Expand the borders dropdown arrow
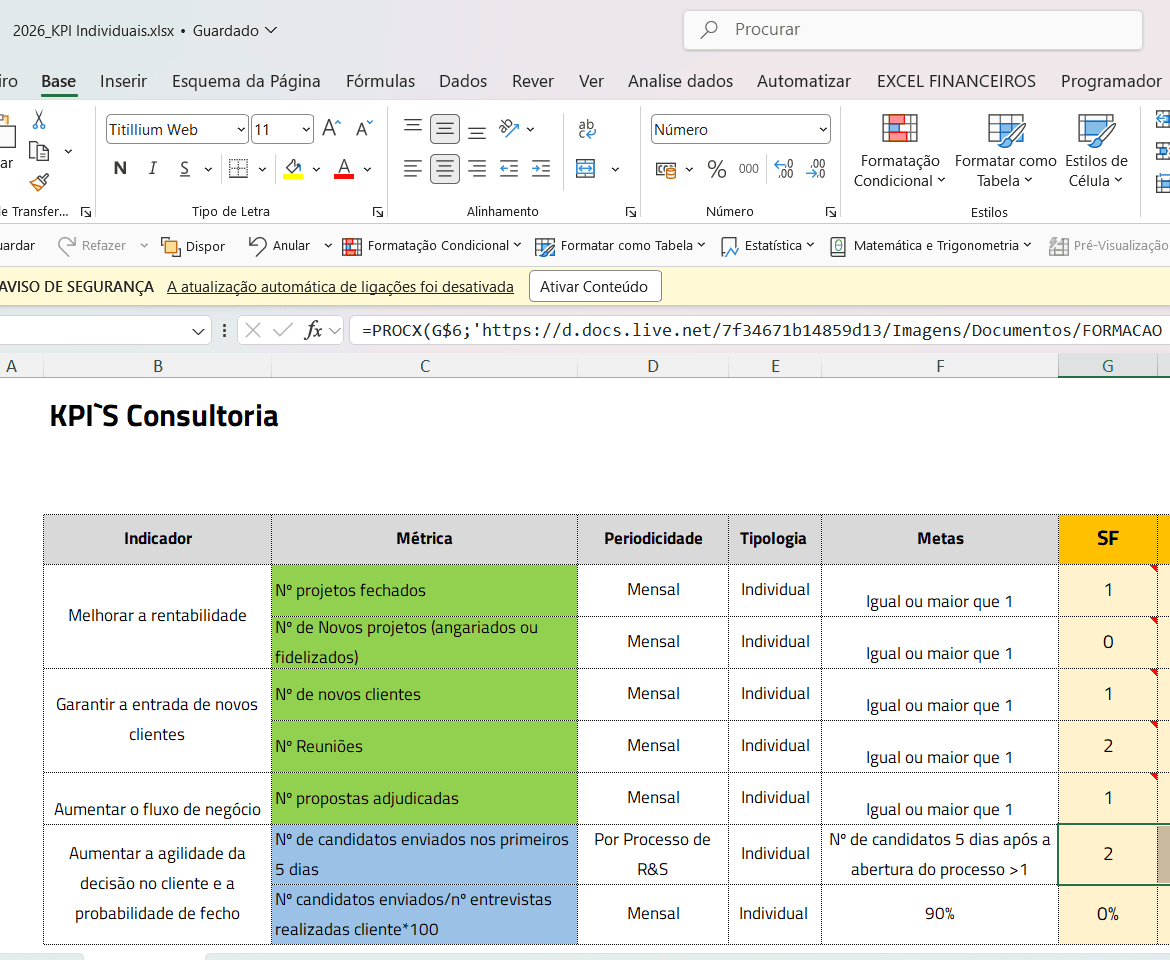The width and height of the screenshot is (1170, 960). (262, 169)
